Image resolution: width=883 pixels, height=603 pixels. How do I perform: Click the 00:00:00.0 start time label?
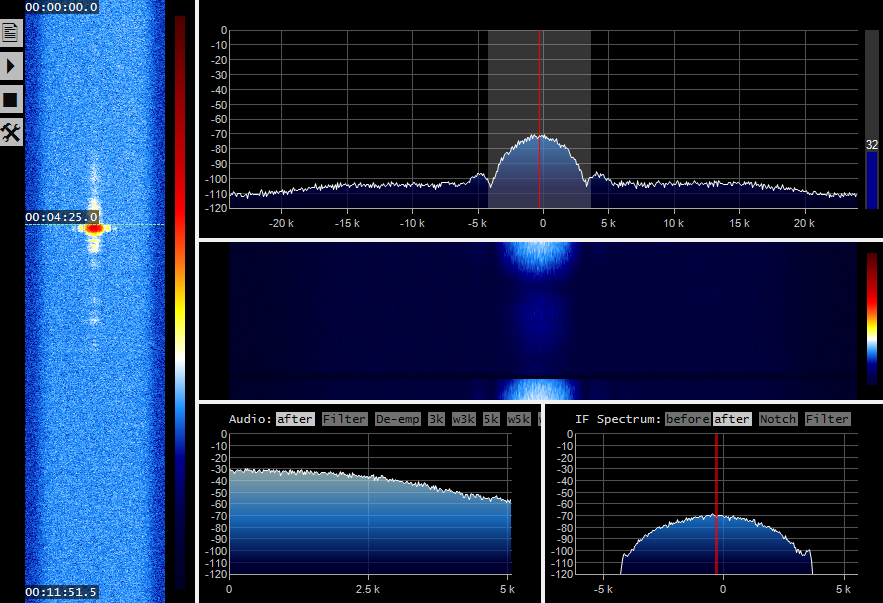coord(62,7)
